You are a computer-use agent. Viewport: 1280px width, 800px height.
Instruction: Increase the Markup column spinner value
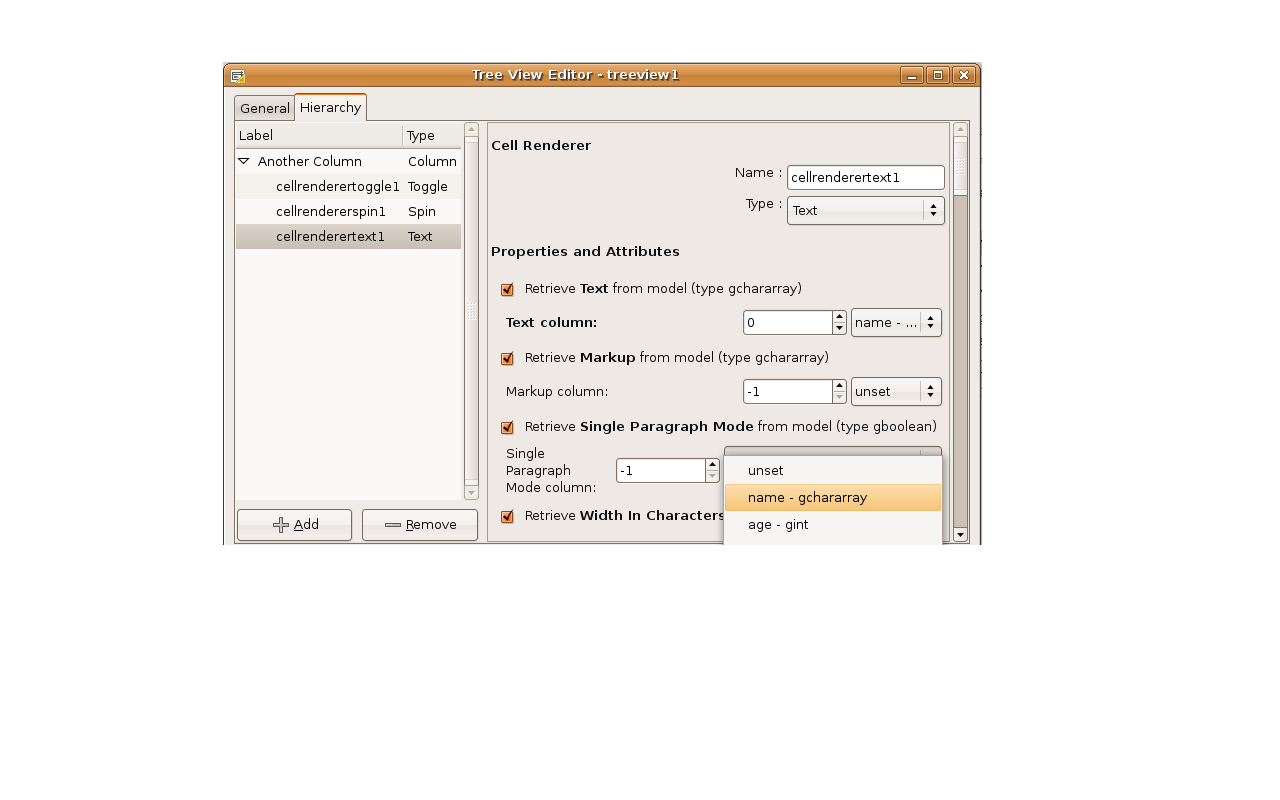pyautogui.click(x=840, y=386)
